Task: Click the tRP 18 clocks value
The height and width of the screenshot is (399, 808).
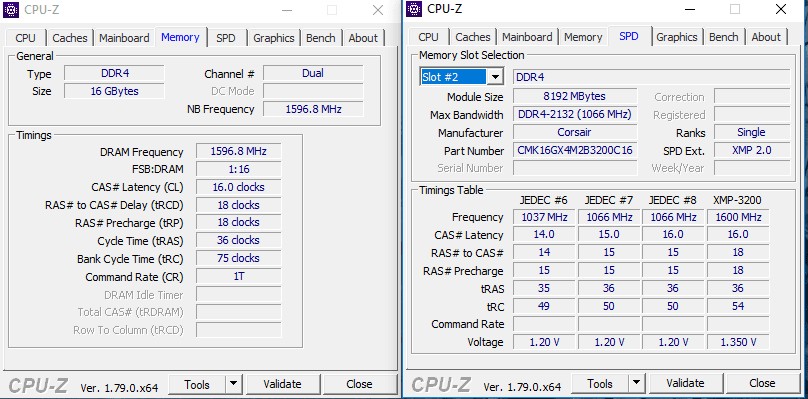Action: pyautogui.click(x=239, y=223)
